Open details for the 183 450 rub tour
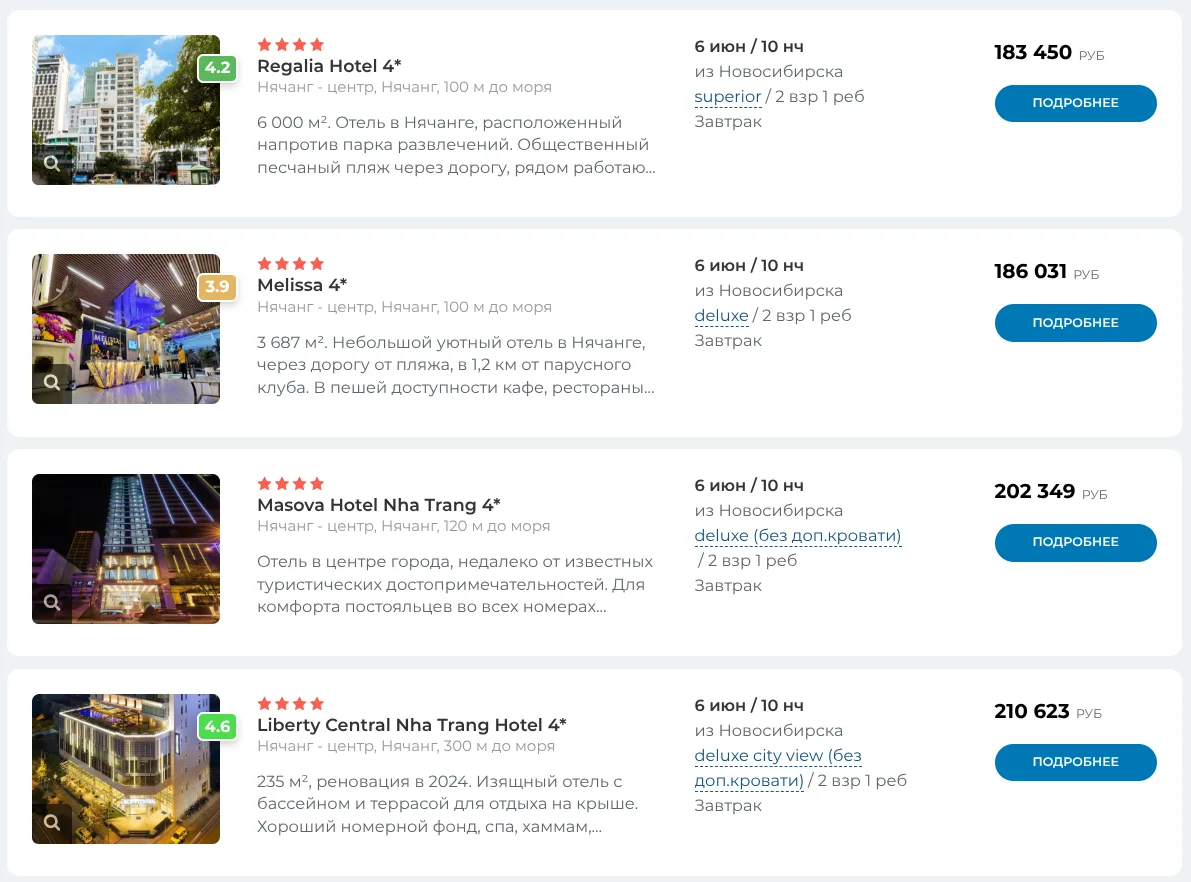The image size is (1191, 882). (x=1075, y=103)
